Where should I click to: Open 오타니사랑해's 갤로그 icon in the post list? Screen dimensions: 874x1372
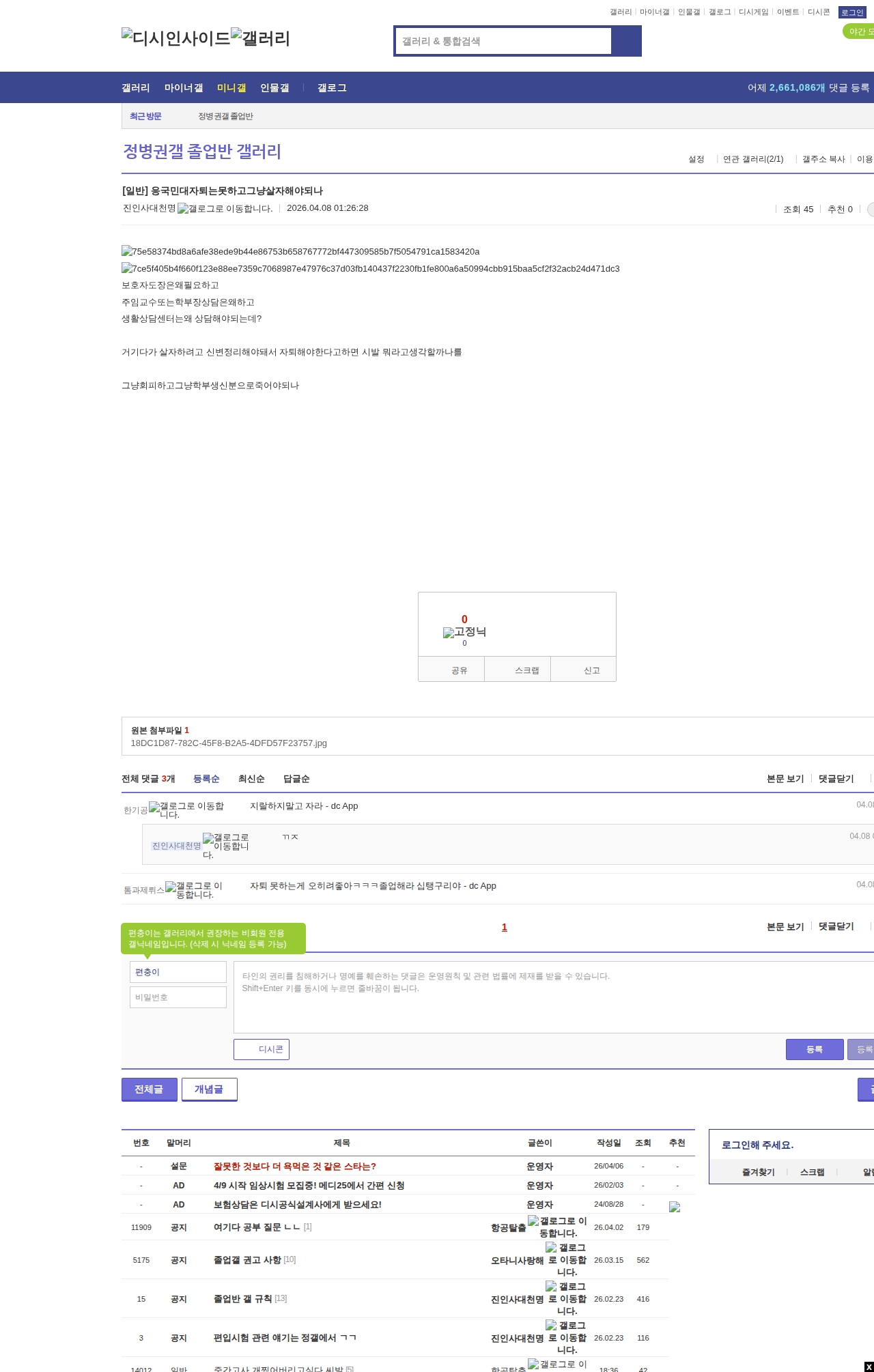pos(566,1260)
